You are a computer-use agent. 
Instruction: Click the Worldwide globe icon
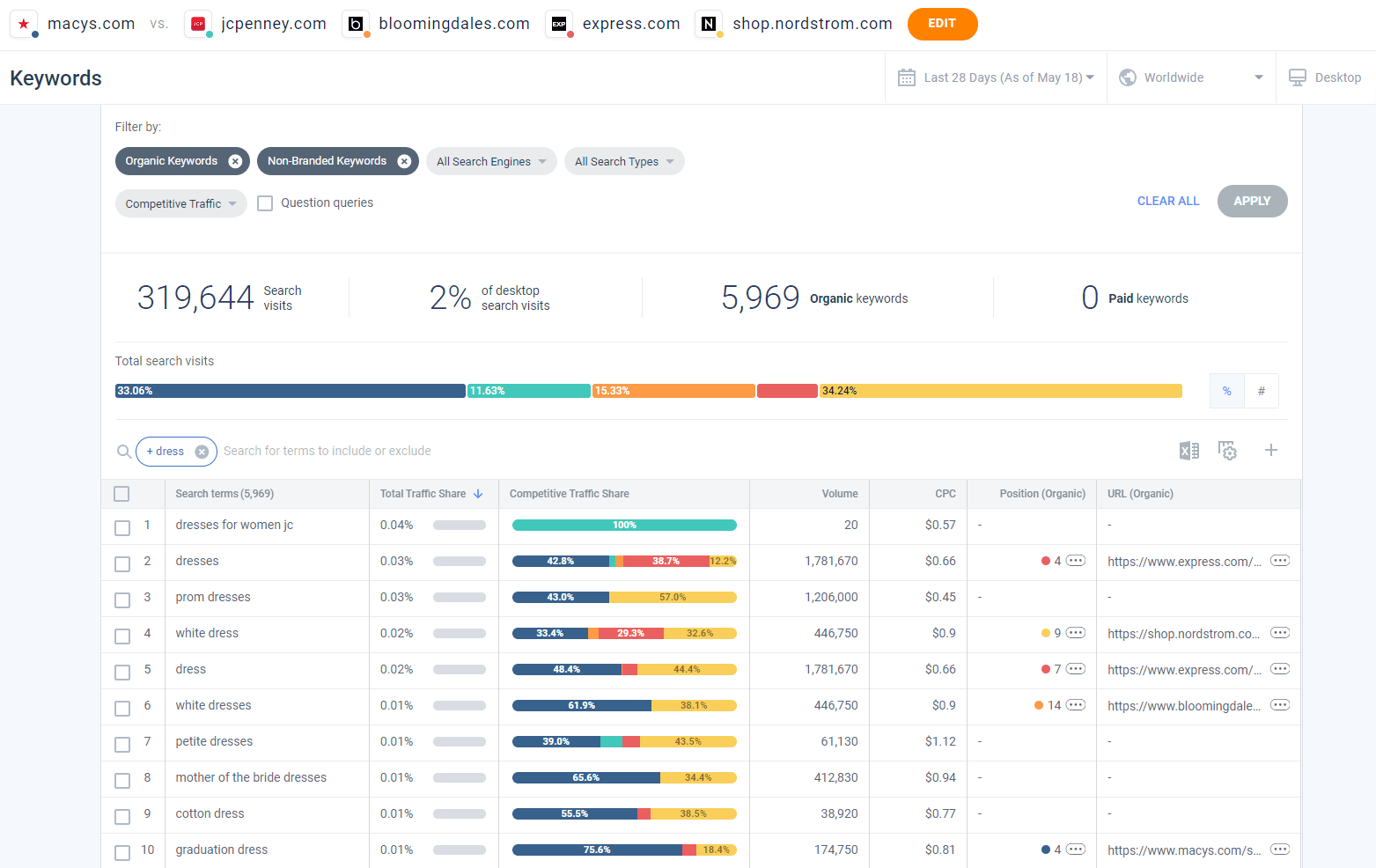click(x=1127, y=77)
